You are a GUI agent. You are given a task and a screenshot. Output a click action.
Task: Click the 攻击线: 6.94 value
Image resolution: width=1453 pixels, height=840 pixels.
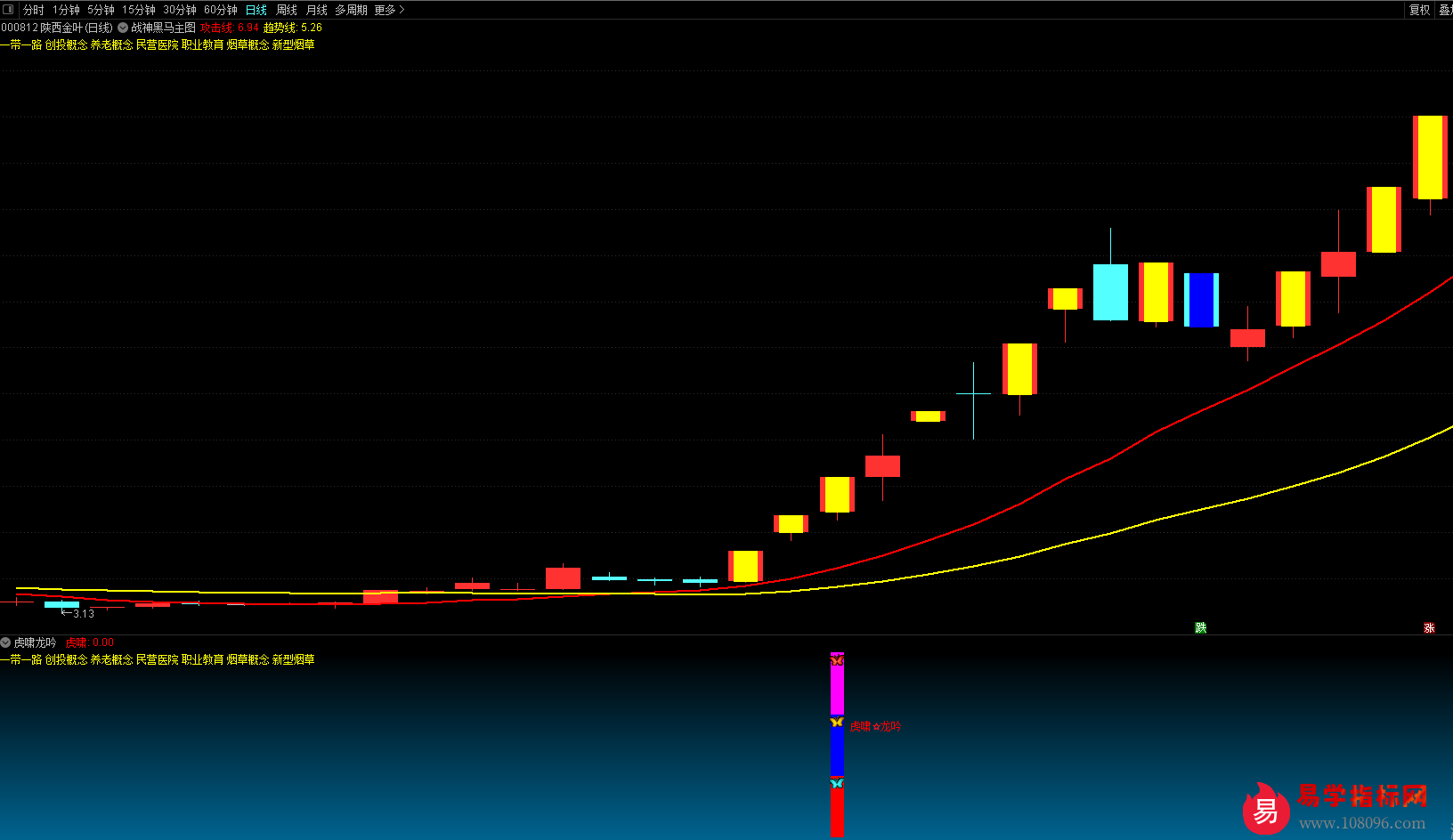[x=230, y=28]
